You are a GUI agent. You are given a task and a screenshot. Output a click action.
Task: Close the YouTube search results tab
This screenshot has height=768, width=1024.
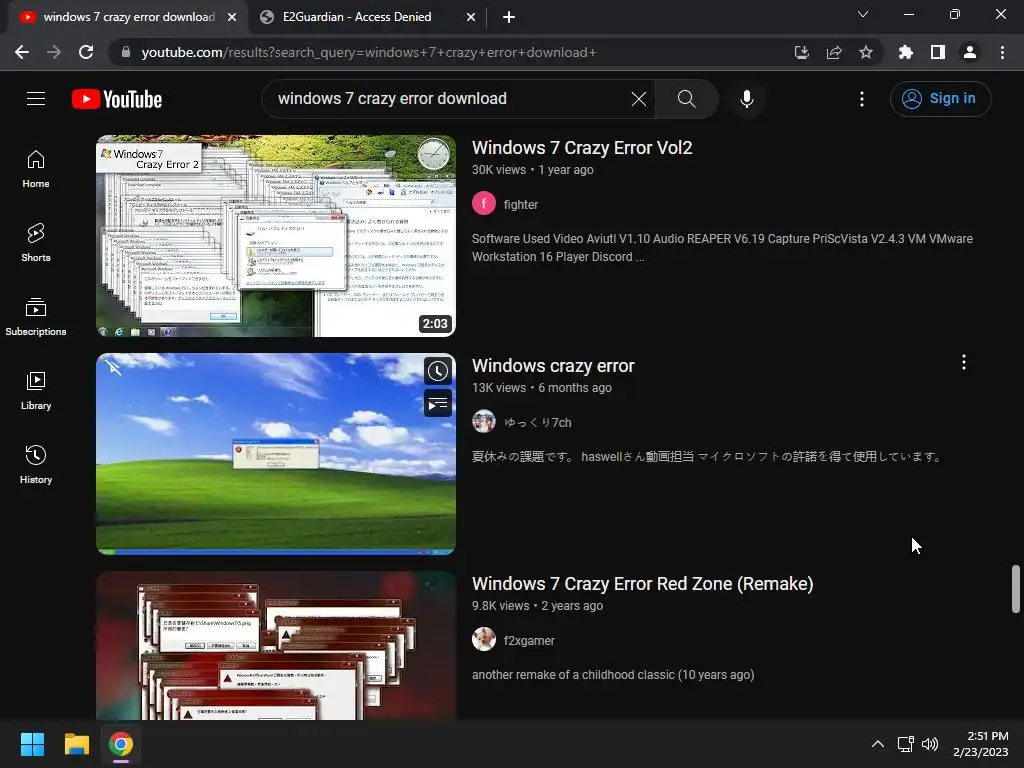click(232, 18)
